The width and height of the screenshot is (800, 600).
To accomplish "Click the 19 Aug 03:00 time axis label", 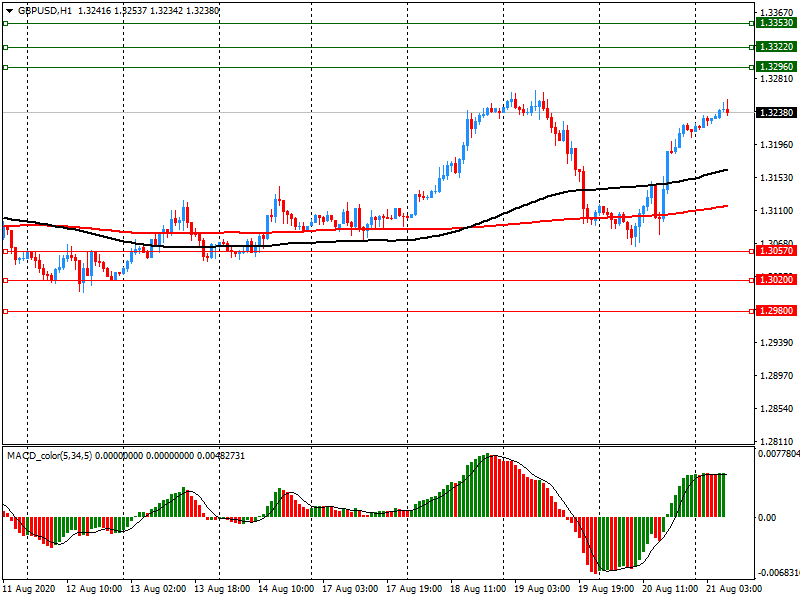I will (x=542, y=589).
